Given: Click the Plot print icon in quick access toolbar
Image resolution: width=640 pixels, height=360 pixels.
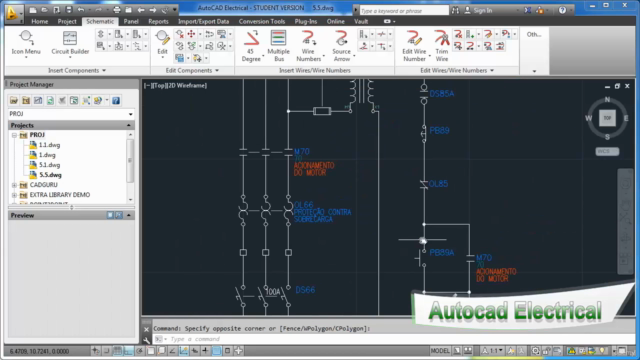Looking at the screenshot, I should coord(117,10).
